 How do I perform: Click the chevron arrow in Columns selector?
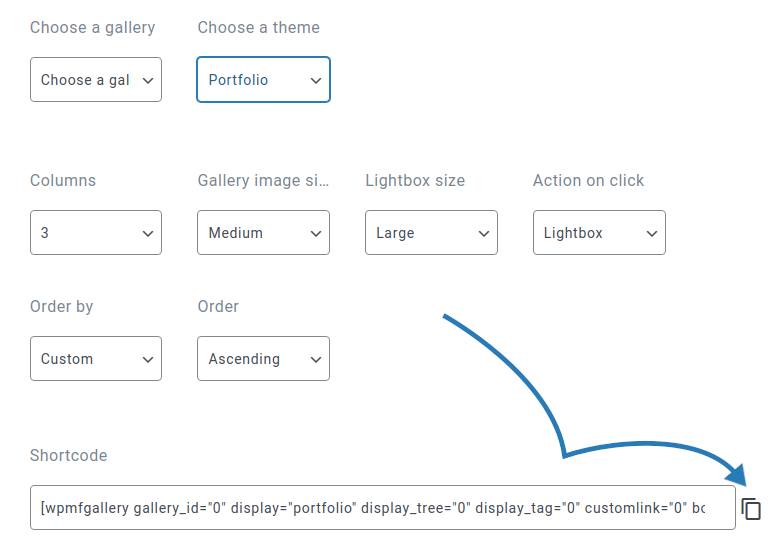[x=148, y=233]
